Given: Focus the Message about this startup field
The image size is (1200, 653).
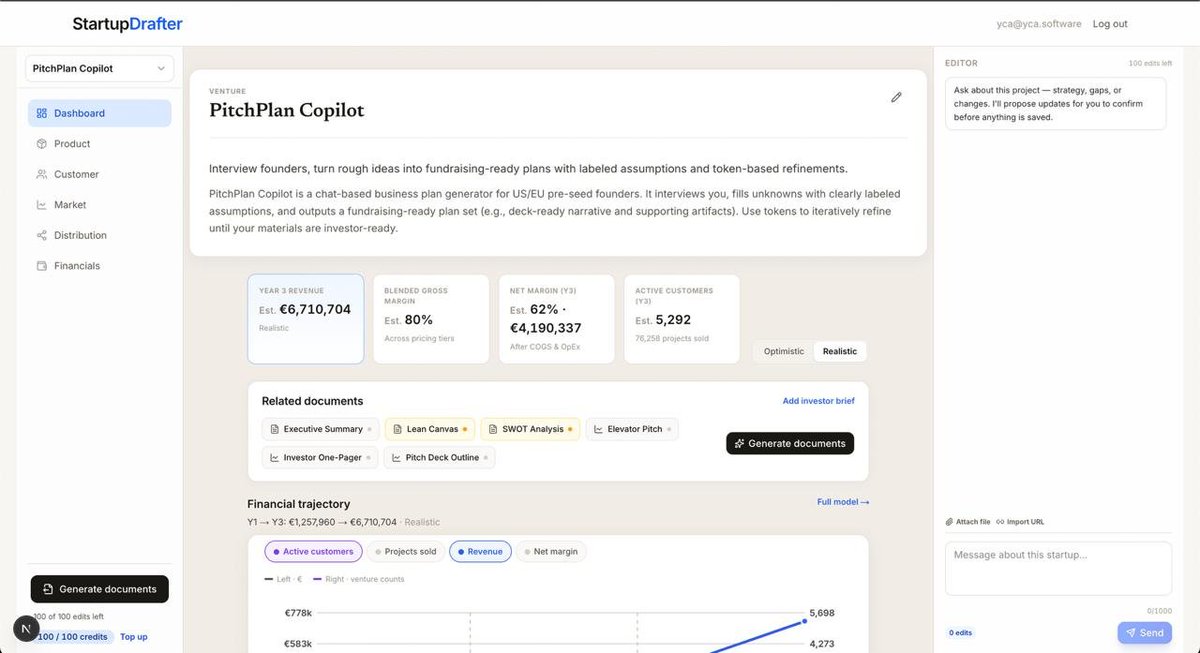Looking at the screenshot, I should [x=1058, y=569].
